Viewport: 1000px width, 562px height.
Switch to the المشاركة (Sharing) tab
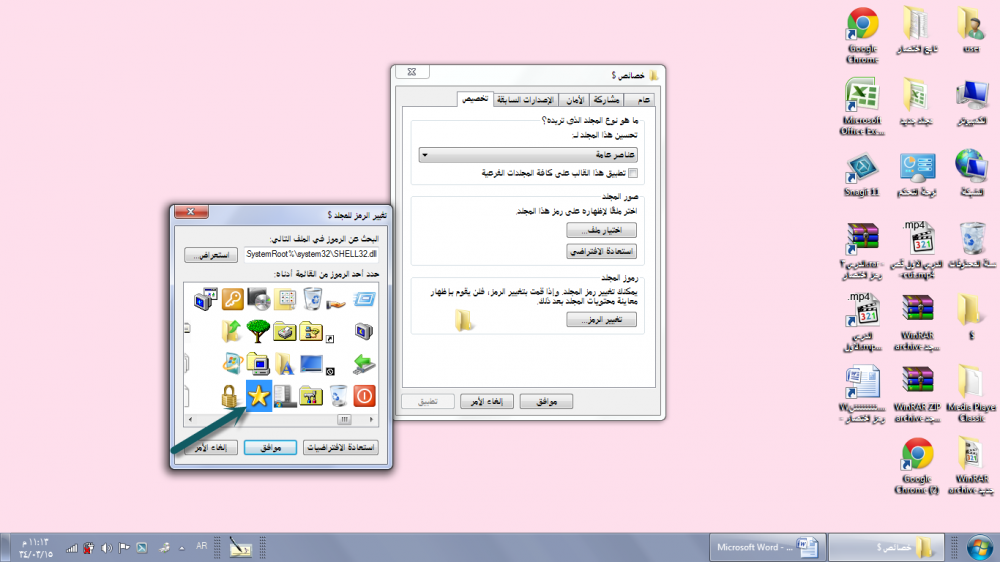click(x=606, y=100)
